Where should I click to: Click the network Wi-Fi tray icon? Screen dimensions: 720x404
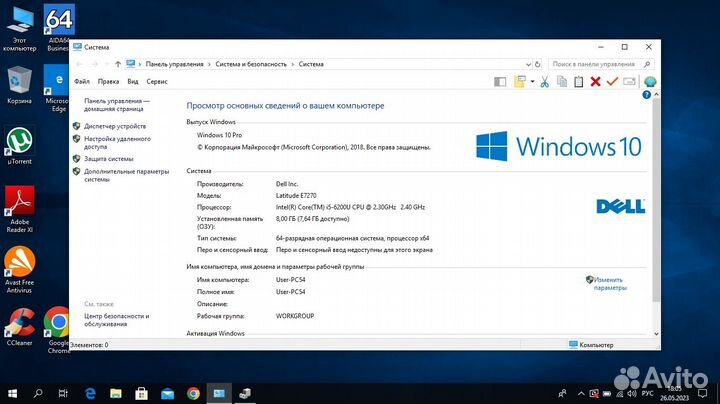coord(619,393)
